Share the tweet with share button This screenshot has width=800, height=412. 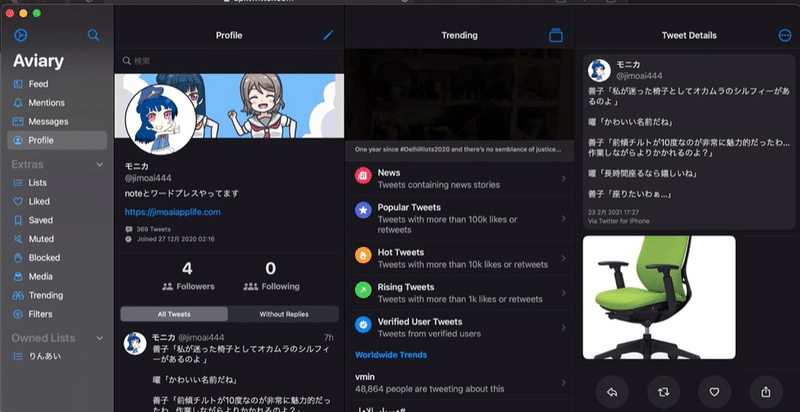(766, 392)
